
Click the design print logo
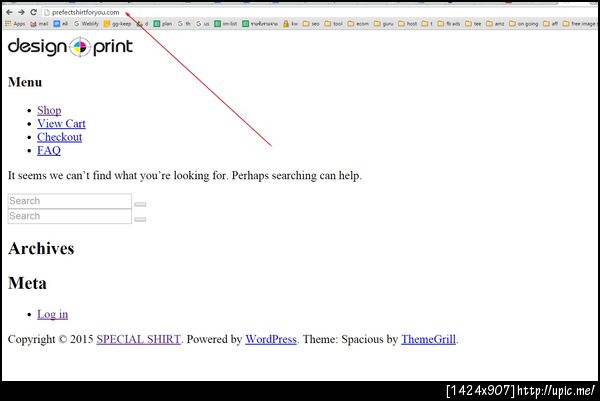pos(70,47)
